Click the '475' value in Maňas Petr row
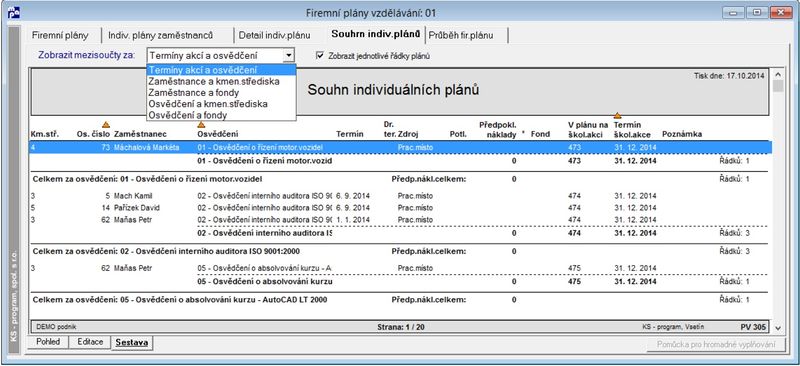Viewport: 800px width, 366px height. click(574, 268)
